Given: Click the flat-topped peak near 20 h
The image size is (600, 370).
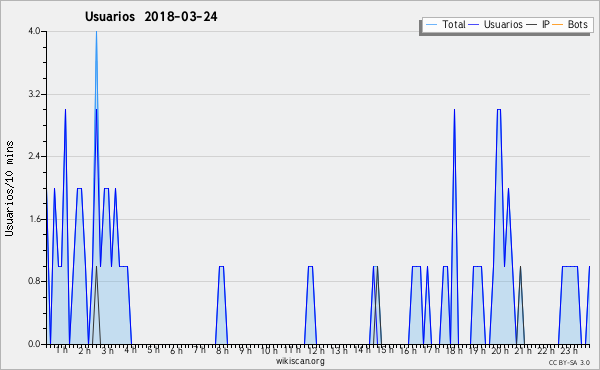Looking at the screenshot, I should coord(499,110).
